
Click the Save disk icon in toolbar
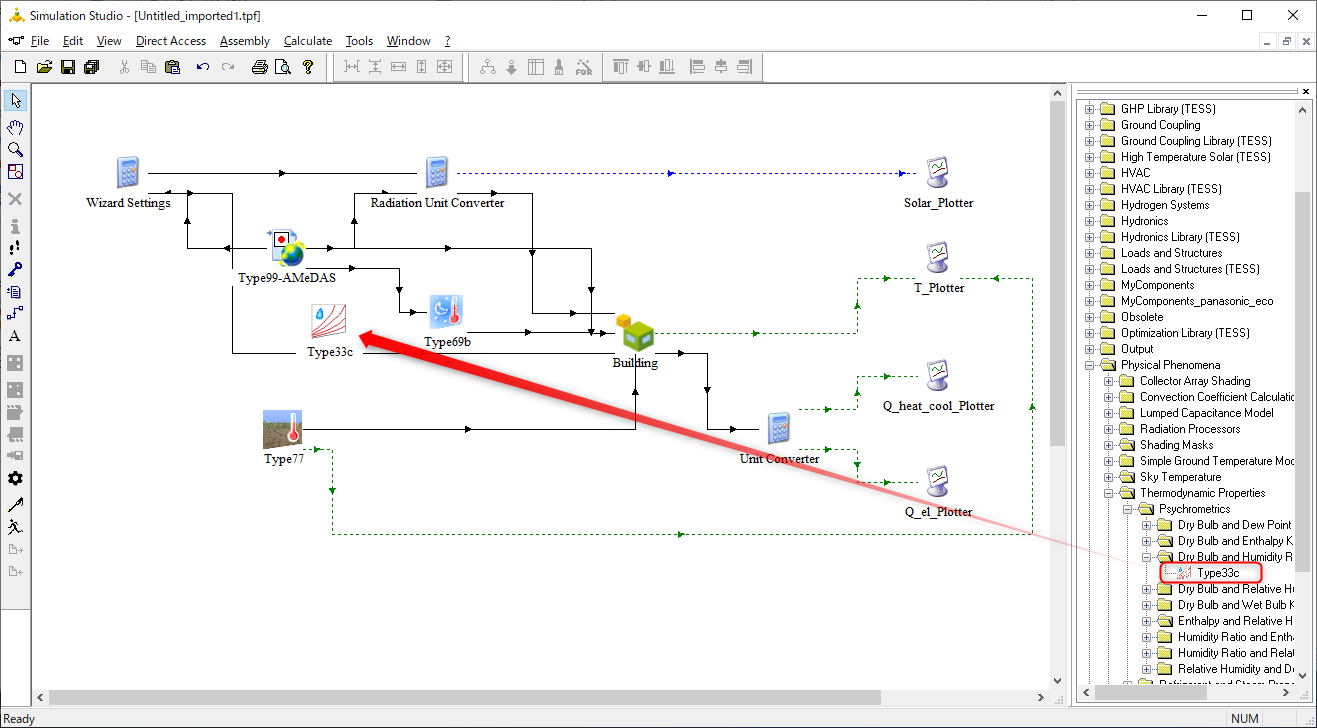(68, 67)
